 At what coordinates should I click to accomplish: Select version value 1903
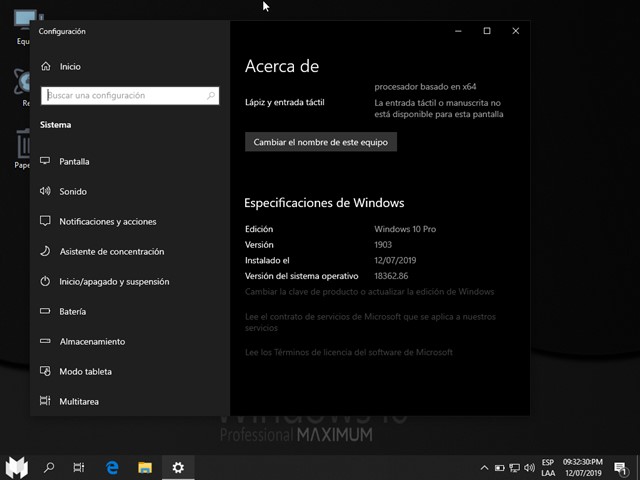point(383,244)
